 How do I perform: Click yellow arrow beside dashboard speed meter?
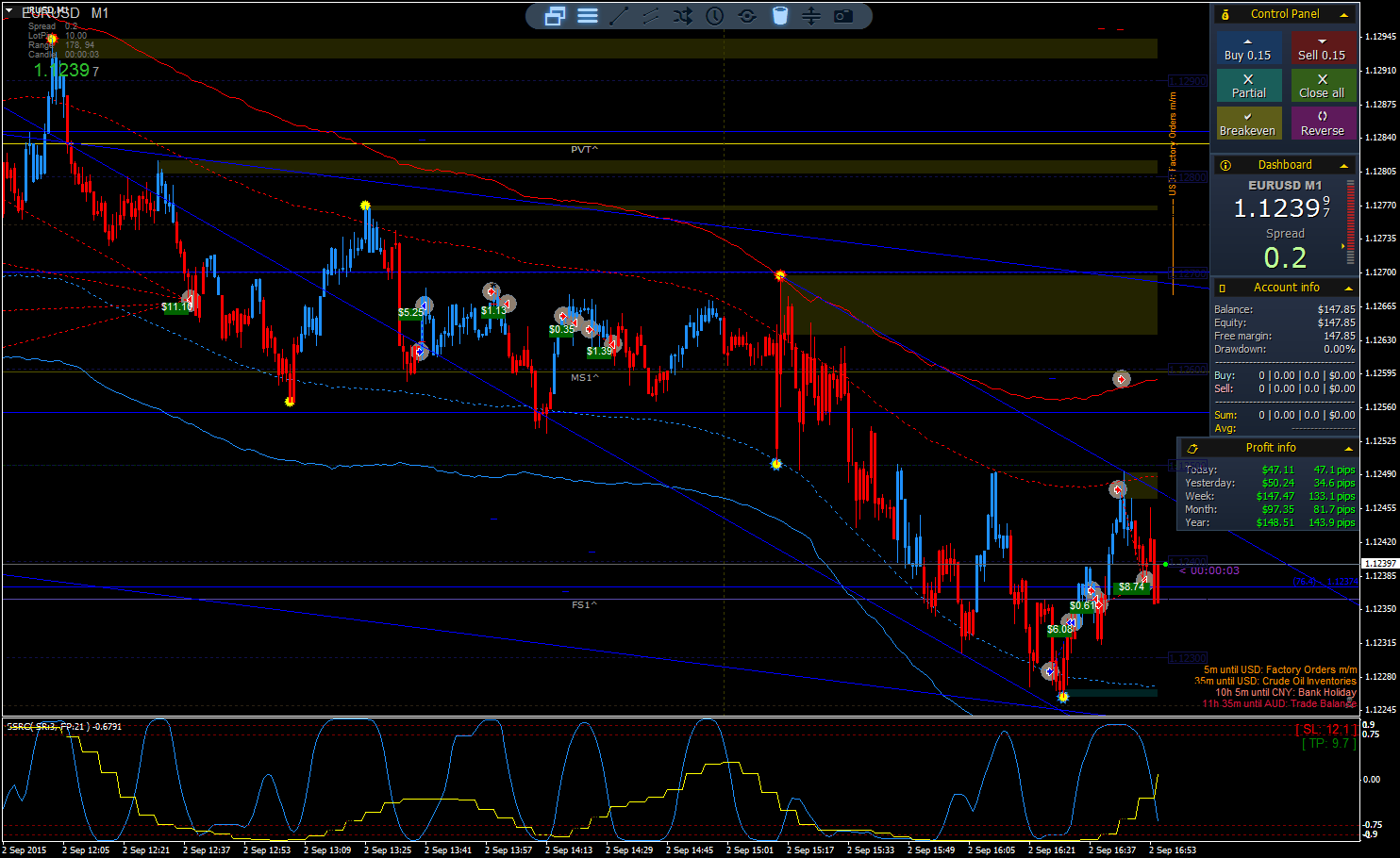point(1343,247)
